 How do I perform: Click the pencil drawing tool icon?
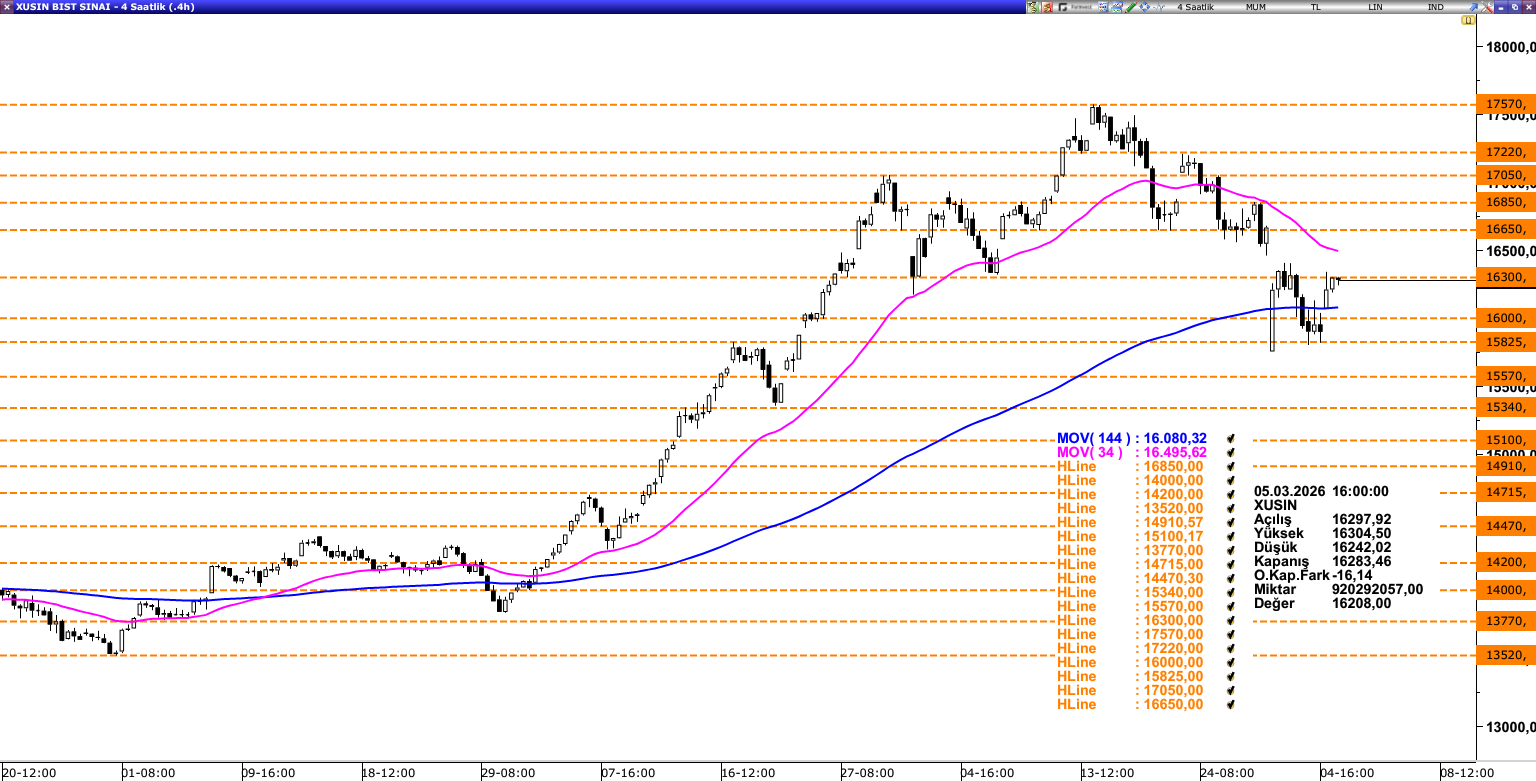1131,7
